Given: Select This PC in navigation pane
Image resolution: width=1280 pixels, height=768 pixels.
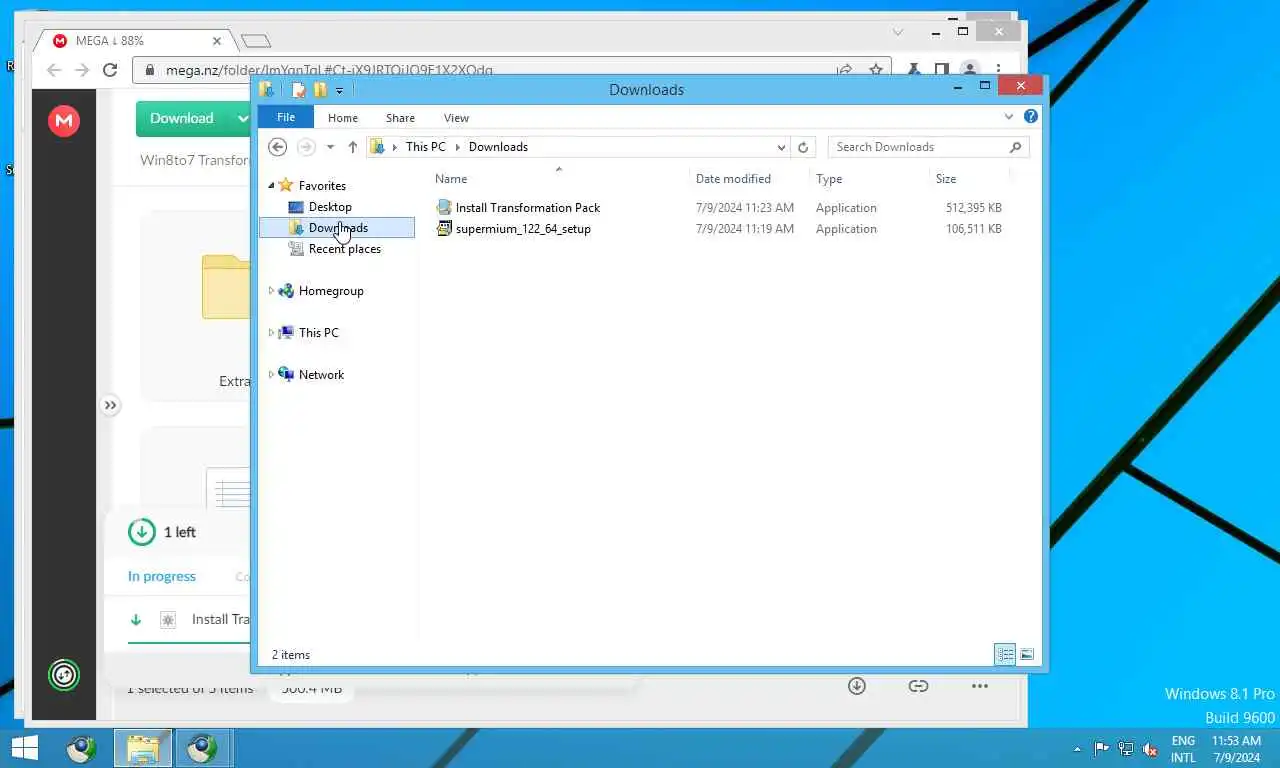Looking at the screenshot, I should click(318, 333).
